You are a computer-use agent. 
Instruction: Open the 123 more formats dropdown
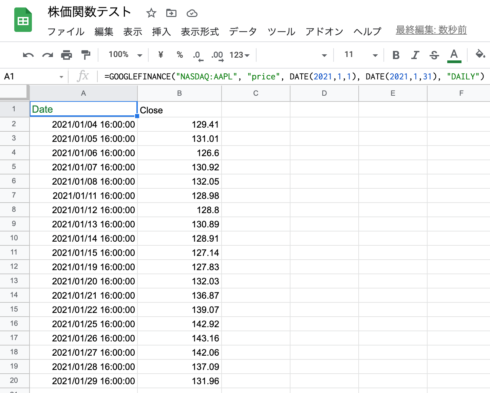(239, 55)
